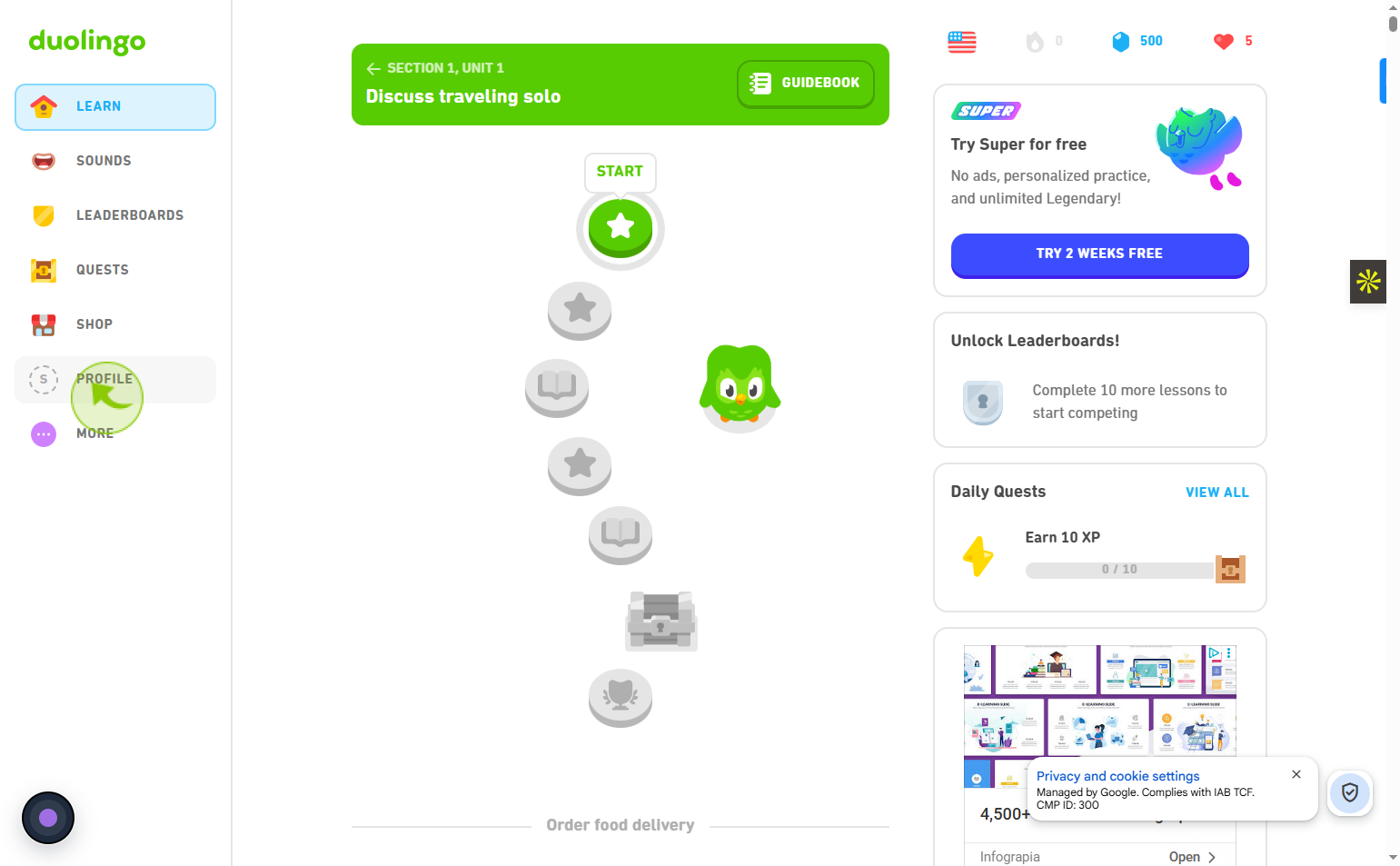The height and width of the screenshot is (866, 1400).
Task: Close the privacy and cookie settings popup
Action: coord(1296,774)
